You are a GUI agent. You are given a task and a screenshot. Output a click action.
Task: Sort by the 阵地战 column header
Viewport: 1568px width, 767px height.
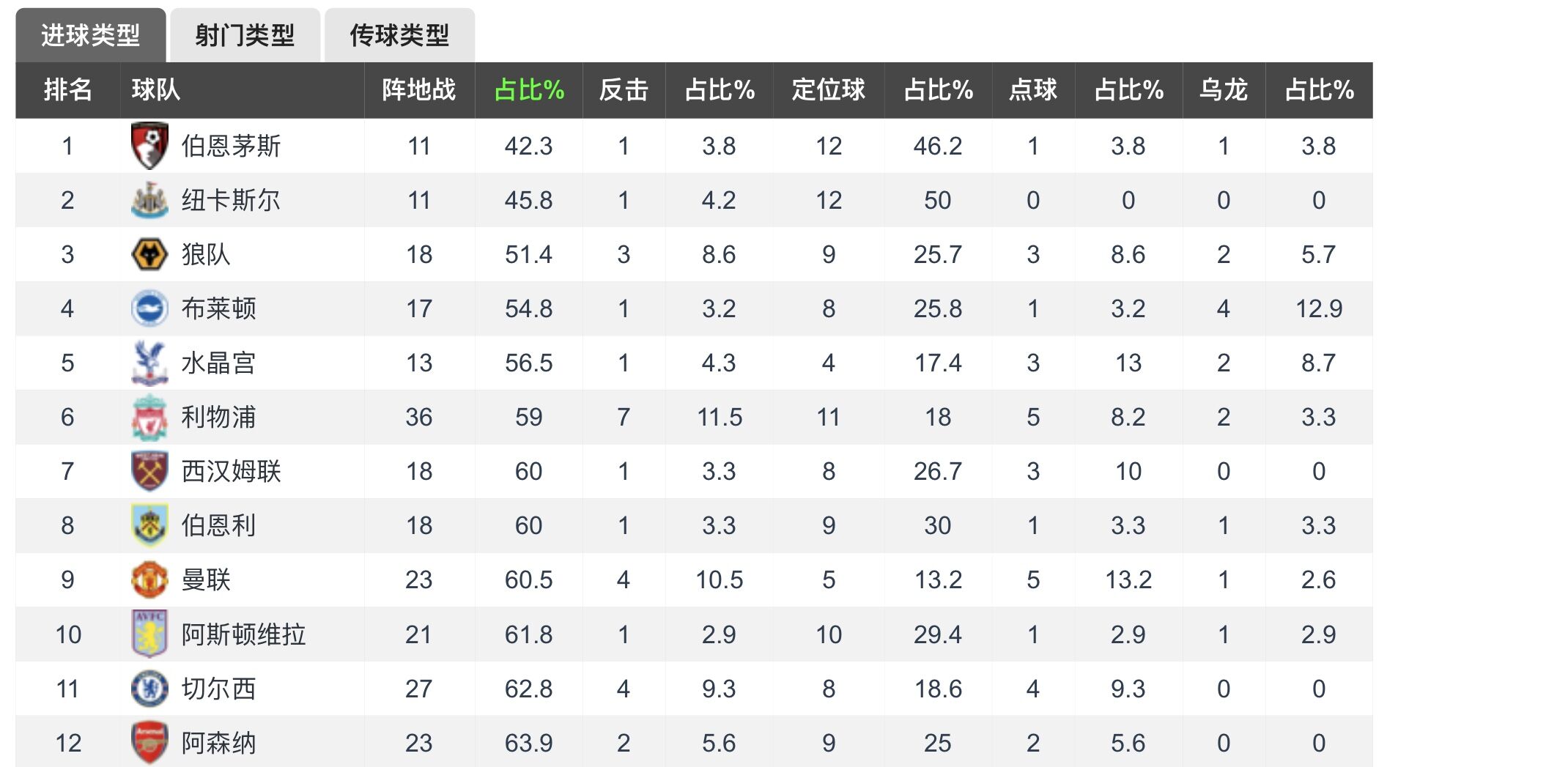418,90
